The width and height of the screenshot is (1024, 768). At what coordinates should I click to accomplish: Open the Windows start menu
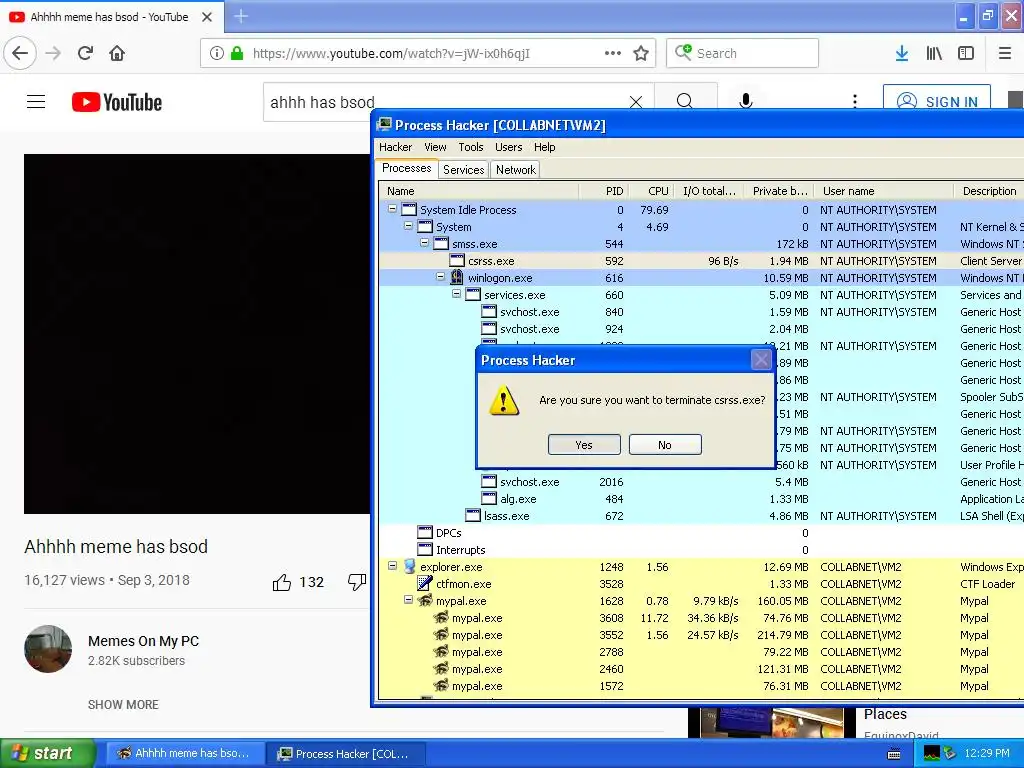click(46, 753)
